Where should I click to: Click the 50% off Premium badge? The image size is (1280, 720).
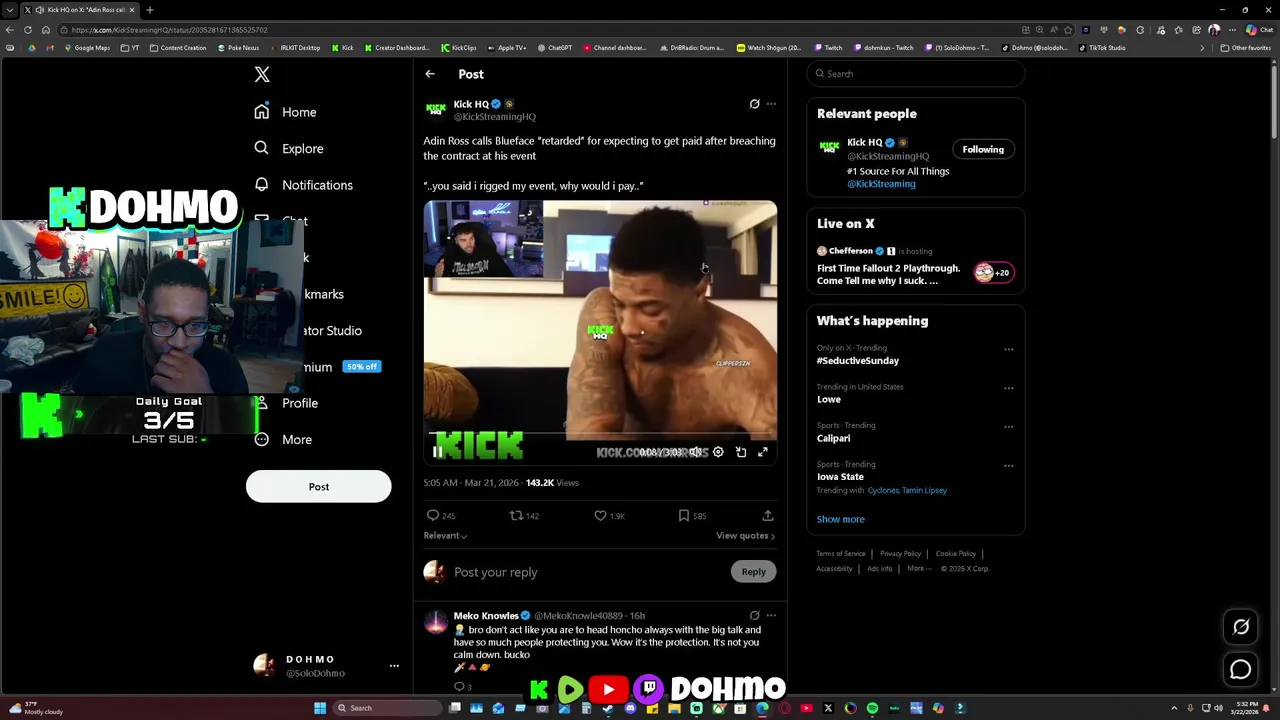click(x=361, y=367)
